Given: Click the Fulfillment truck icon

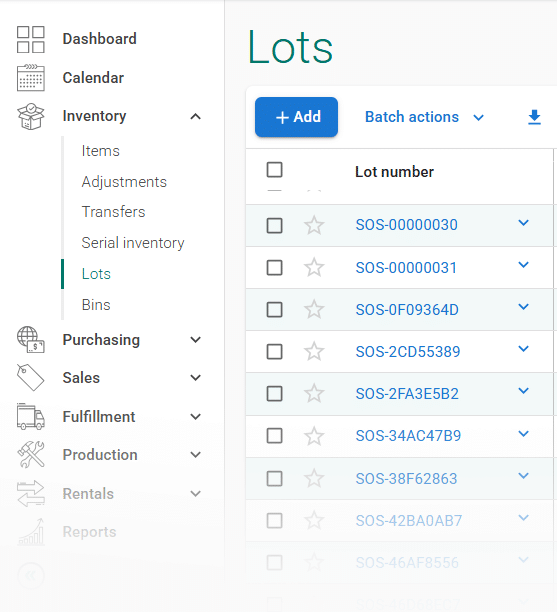Looking at the screenshot, I should pos(31,416).
